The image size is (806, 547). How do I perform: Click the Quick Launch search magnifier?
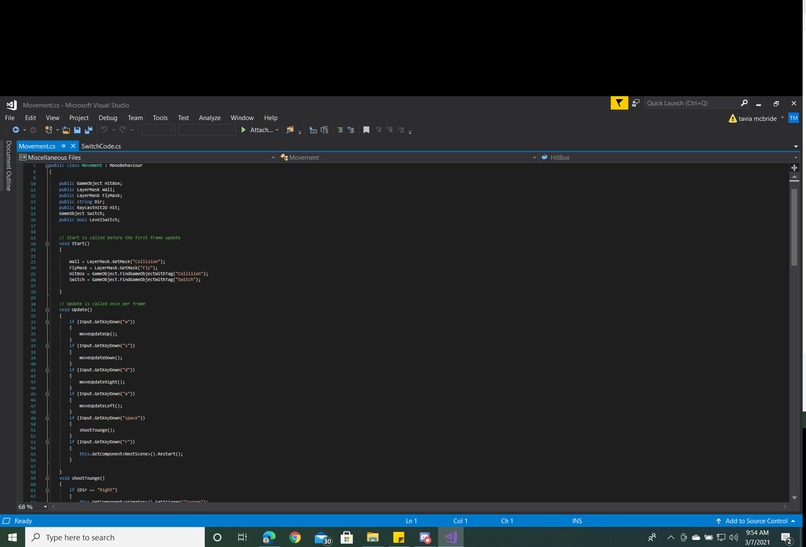click(x=744, y=103)
